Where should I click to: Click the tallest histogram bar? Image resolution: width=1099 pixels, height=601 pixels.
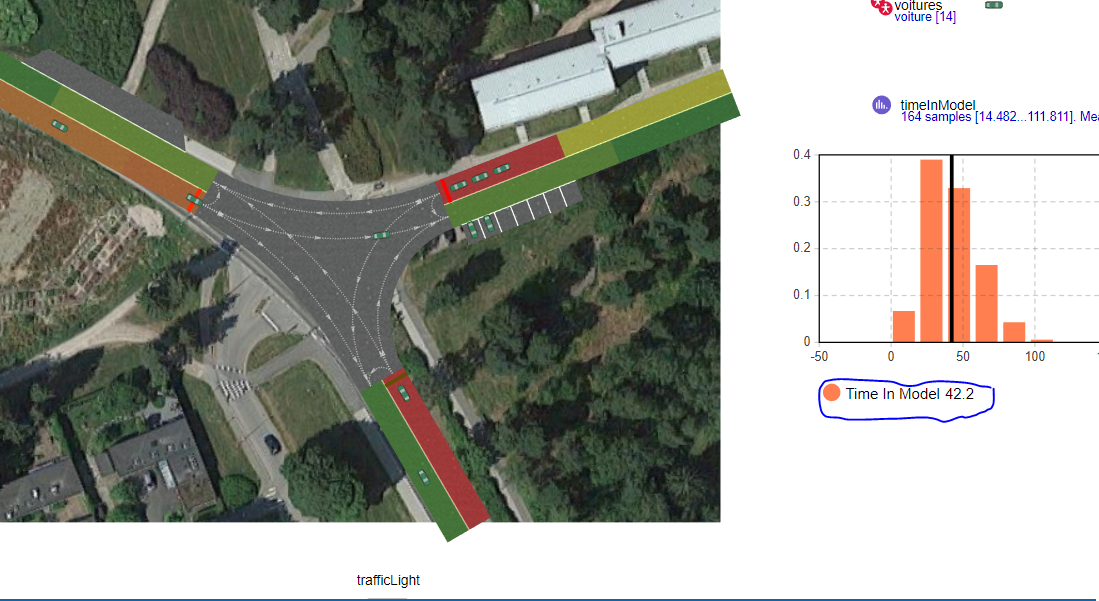[x=931, y=251]
